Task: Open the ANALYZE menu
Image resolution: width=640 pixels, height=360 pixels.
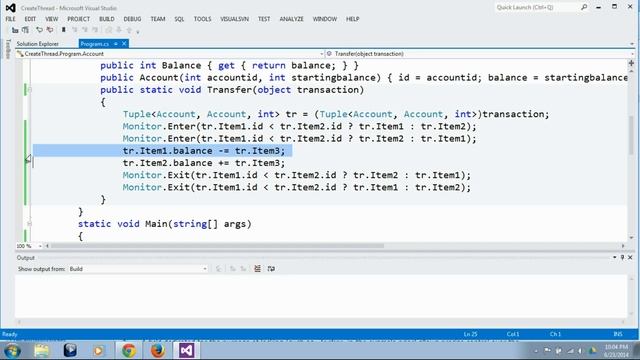Action: pos(291,19)
